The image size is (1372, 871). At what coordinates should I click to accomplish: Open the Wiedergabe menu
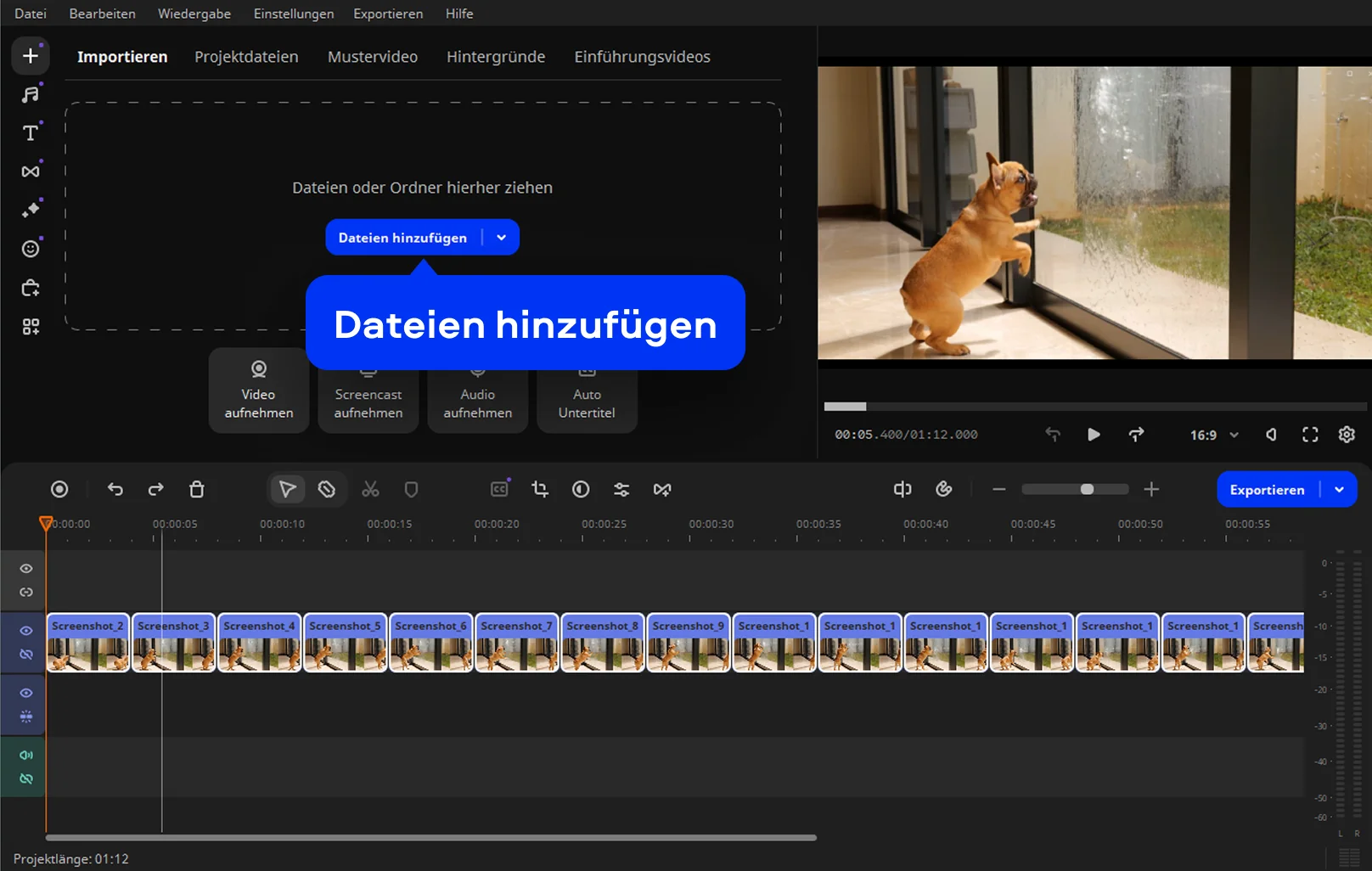[x=194, y=14]
